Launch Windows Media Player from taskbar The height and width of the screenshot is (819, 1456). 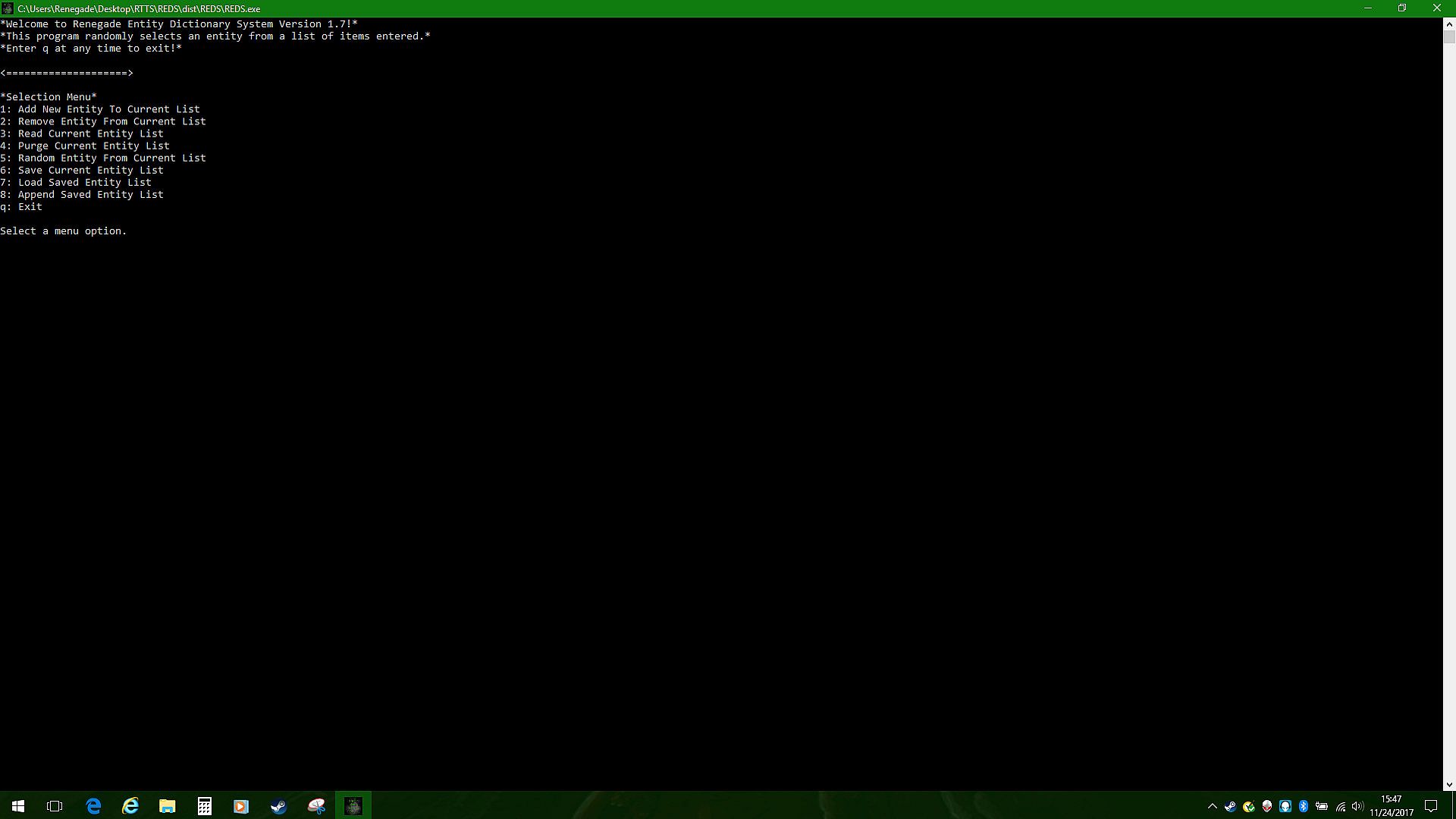tap(241, 806)
